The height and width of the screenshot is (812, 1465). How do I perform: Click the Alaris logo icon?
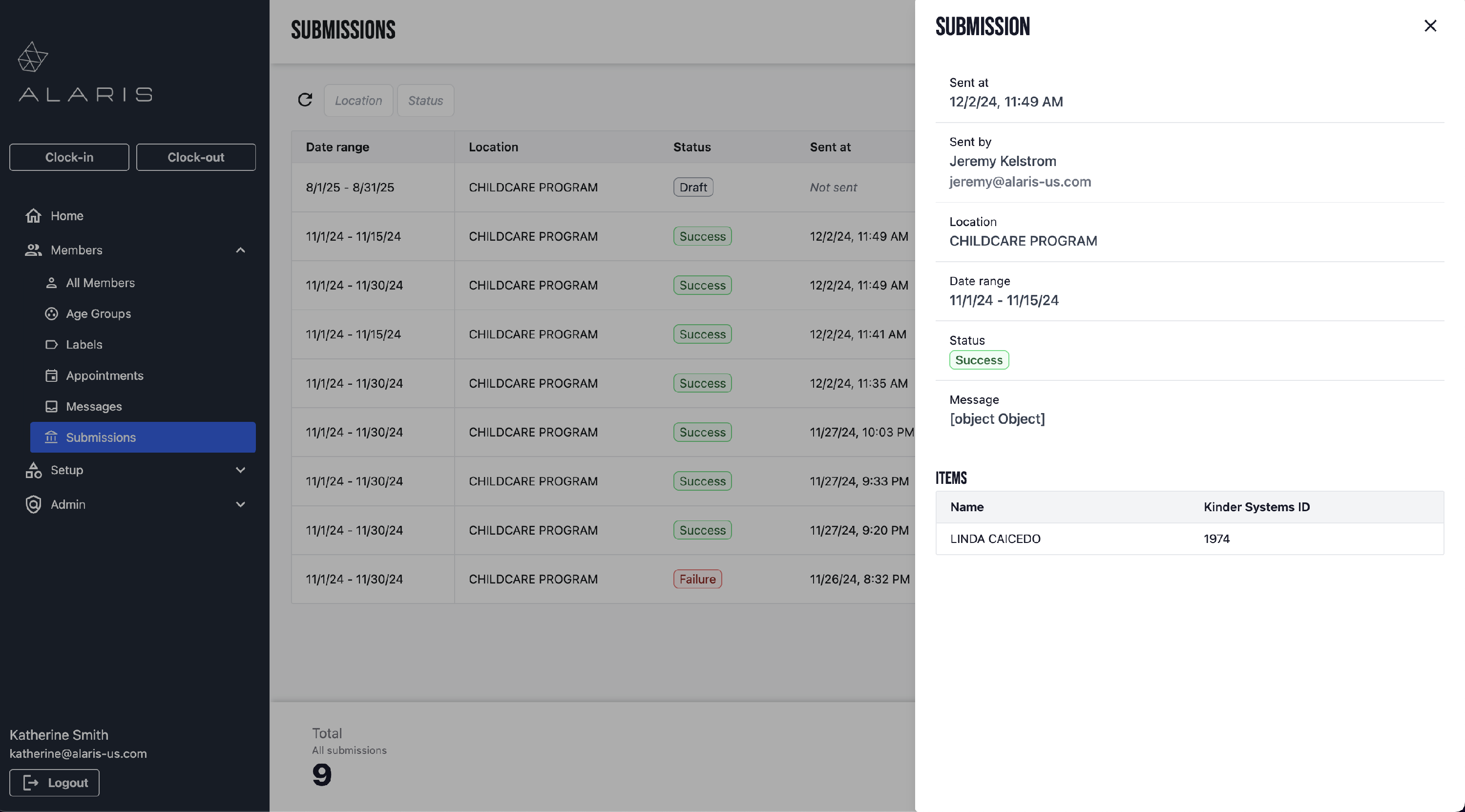[32, 57]
